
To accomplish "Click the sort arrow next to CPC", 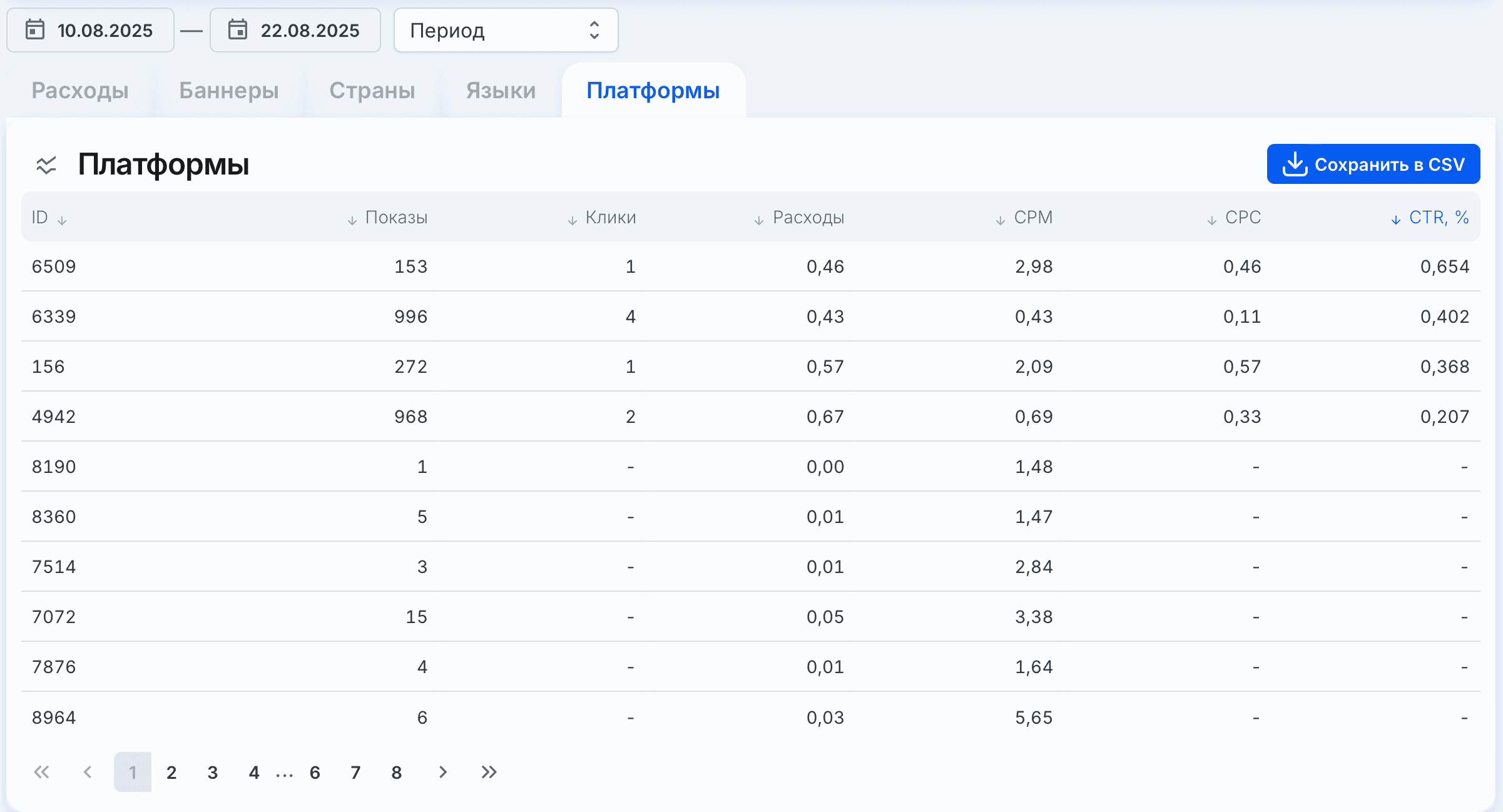I will [x=1212, y=220].
